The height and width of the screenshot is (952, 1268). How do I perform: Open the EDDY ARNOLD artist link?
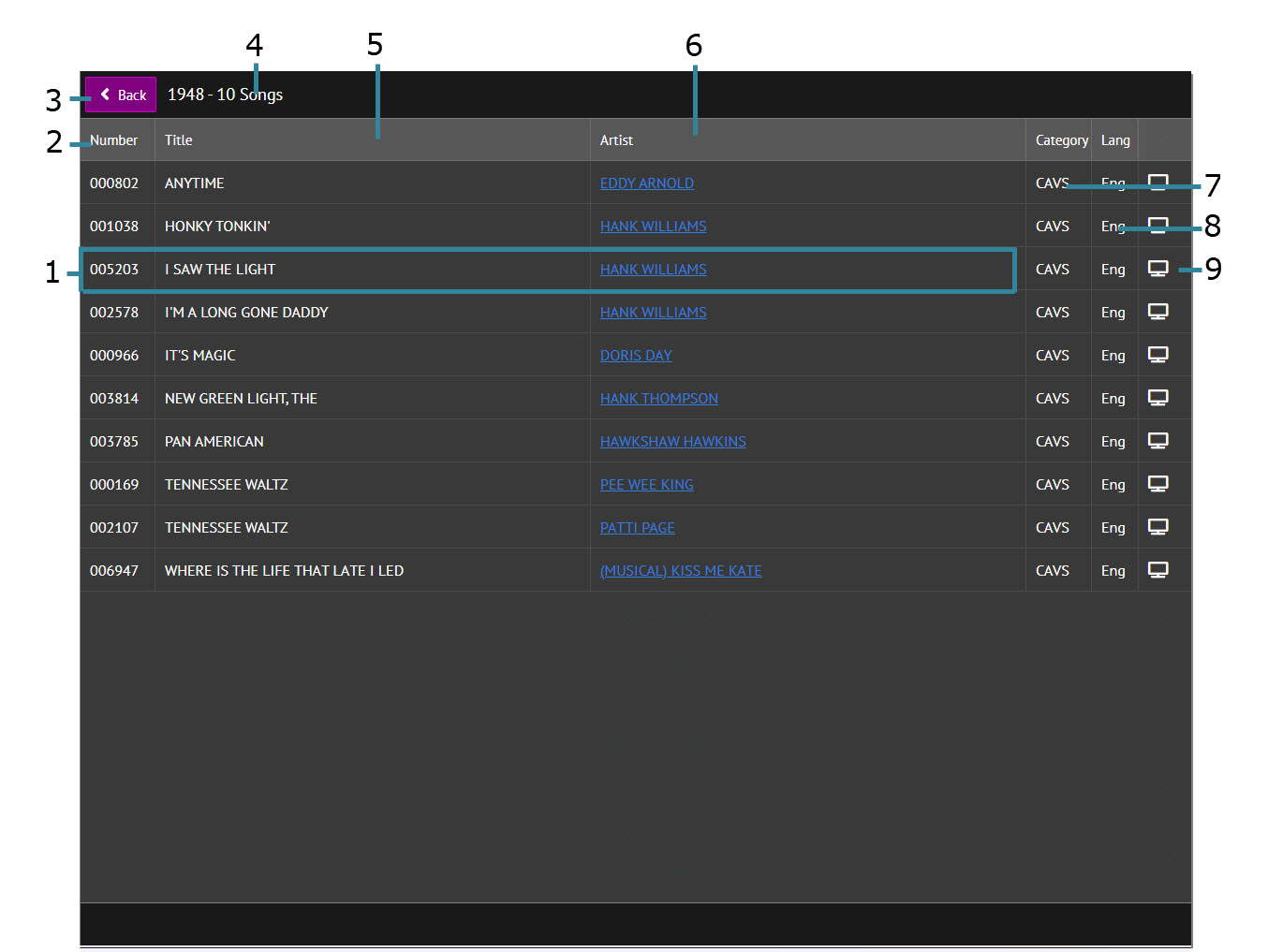(x=646, y=183)
